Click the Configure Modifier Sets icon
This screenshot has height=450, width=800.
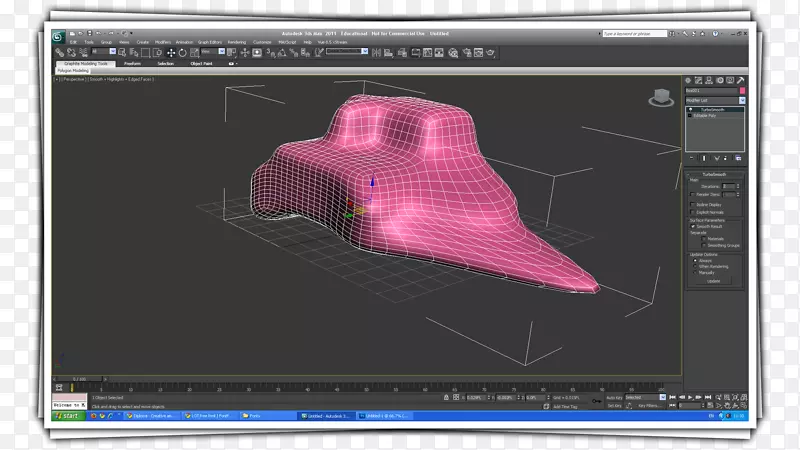coord(740,158)
